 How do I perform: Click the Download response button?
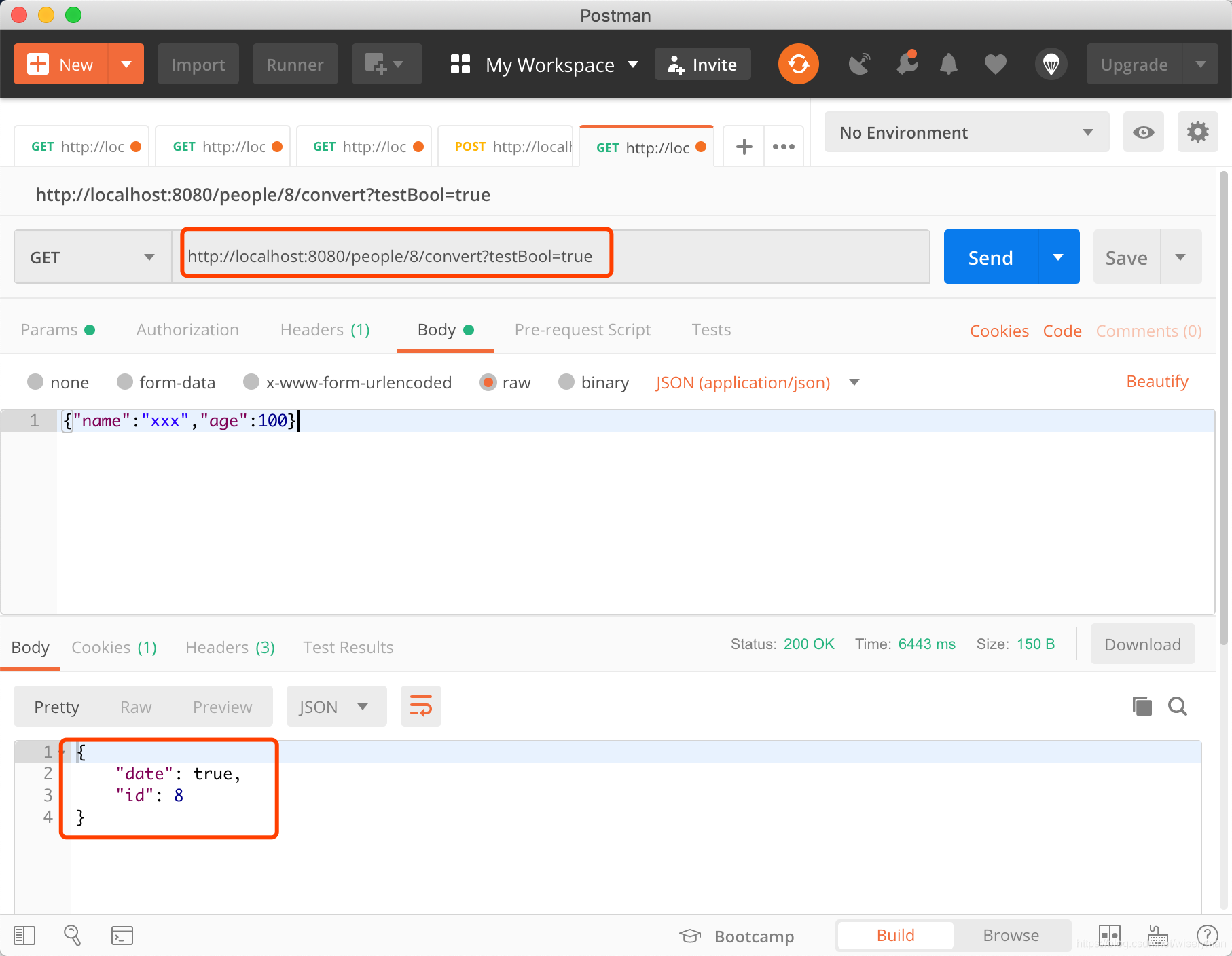pyautogui.click(x=1142, y=644)
